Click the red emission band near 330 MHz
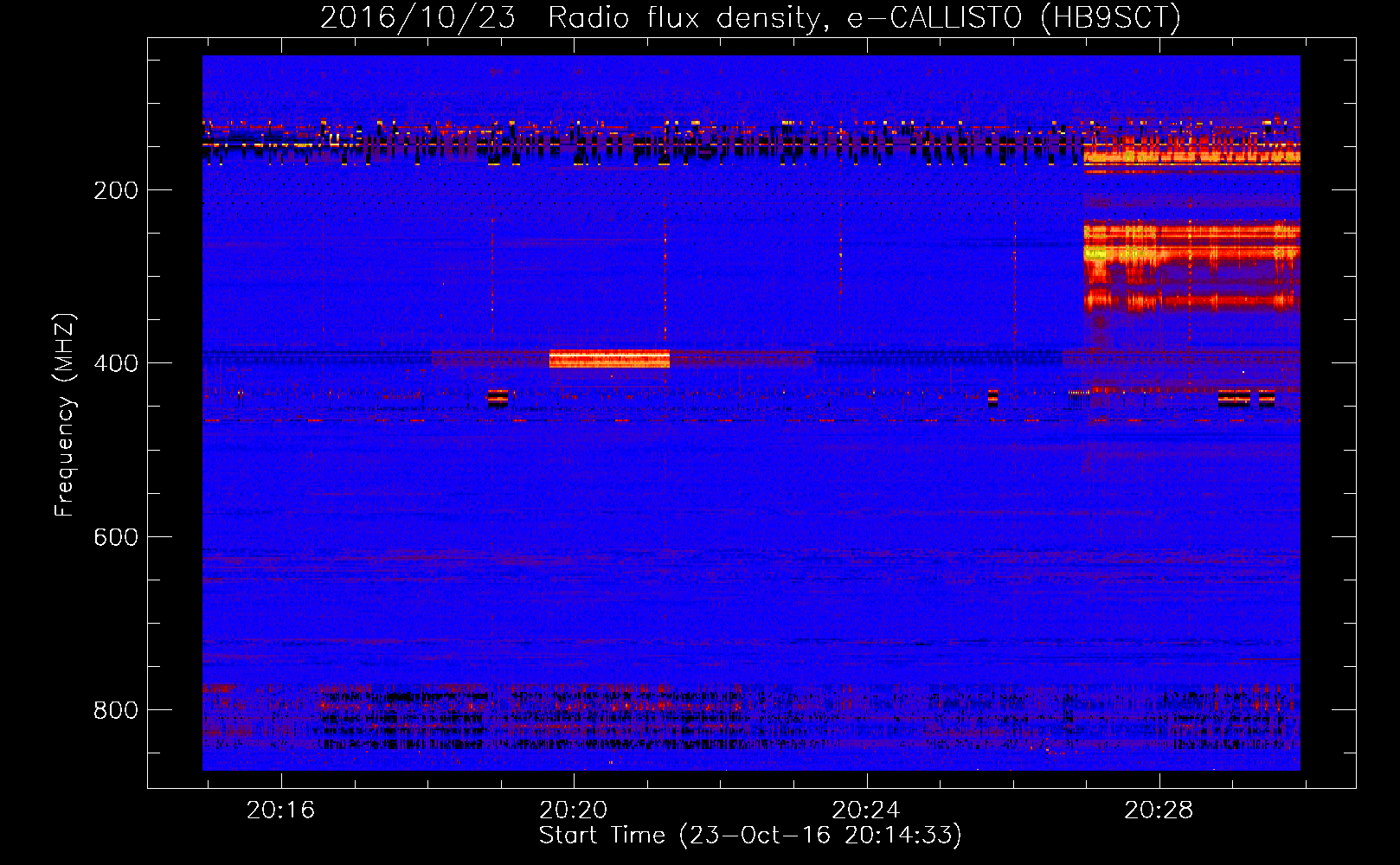This screenshot has width=1400, height=865. coord(1191,301)
